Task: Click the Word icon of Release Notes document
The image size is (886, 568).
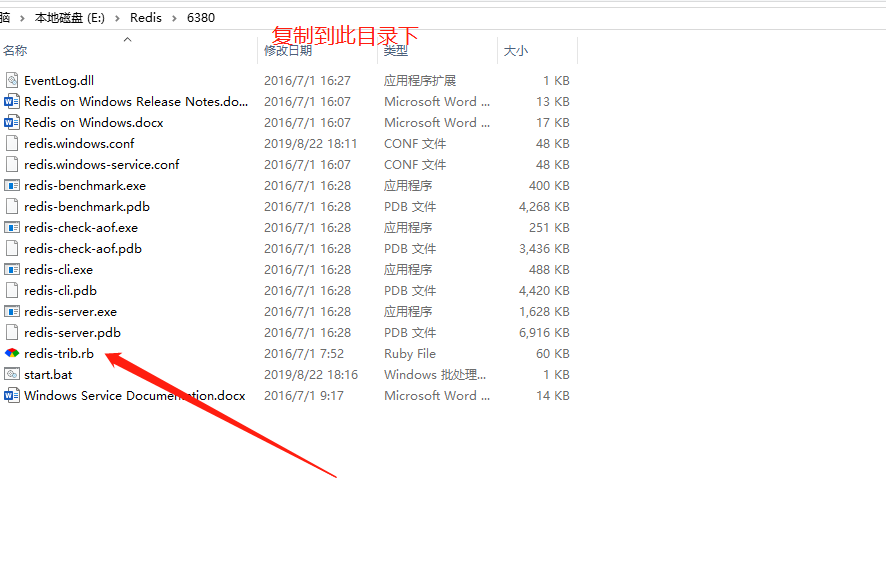Action: (x=12, y=102)
